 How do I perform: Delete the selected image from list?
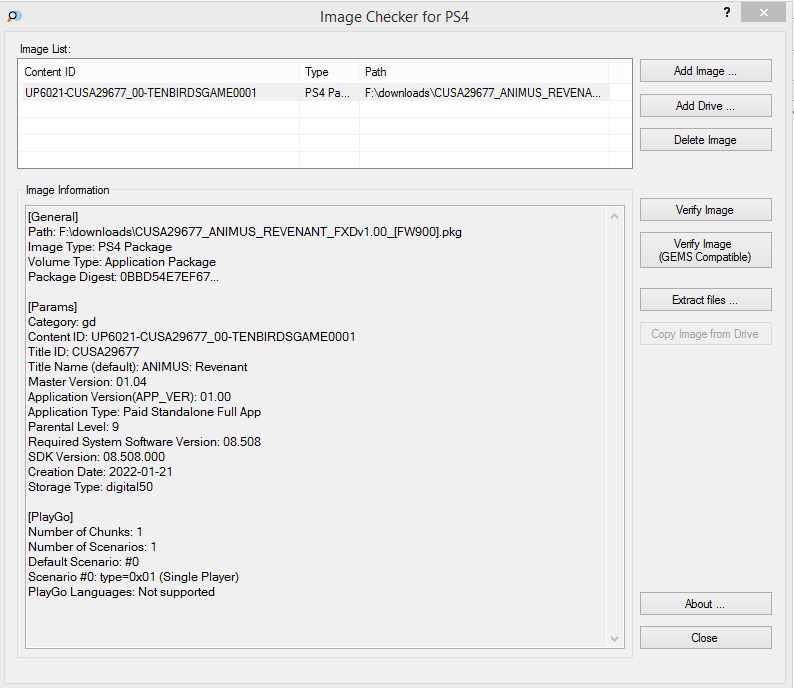[x=705, y=140]
